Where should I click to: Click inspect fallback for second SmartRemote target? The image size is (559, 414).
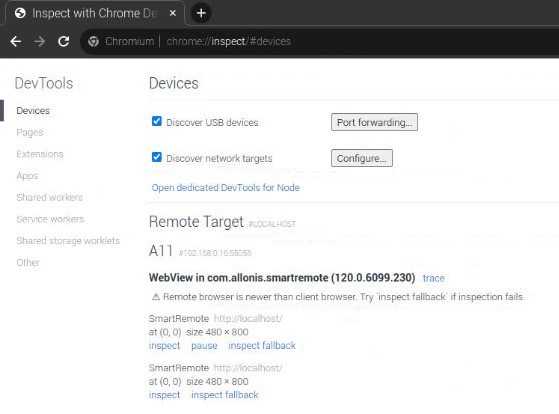[x=225, y=395]
